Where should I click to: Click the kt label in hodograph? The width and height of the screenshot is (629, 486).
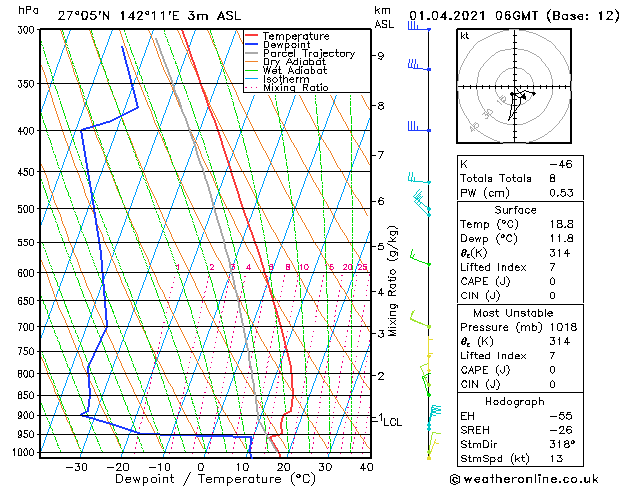(465, 36)
